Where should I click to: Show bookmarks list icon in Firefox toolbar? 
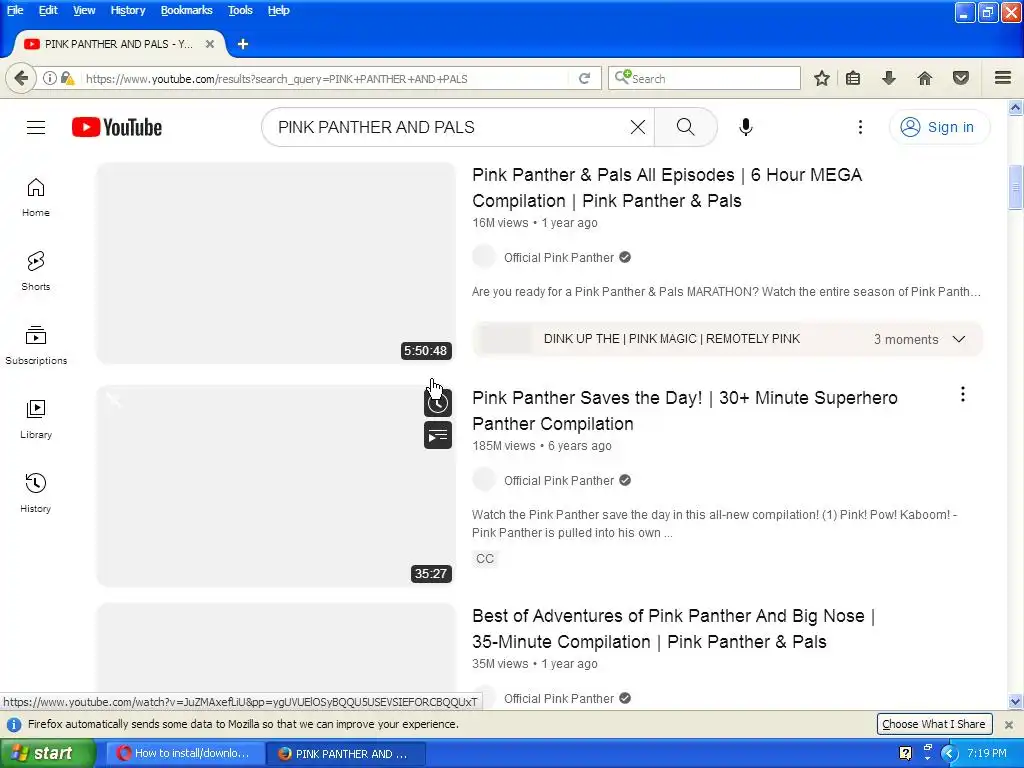[853, 78]
